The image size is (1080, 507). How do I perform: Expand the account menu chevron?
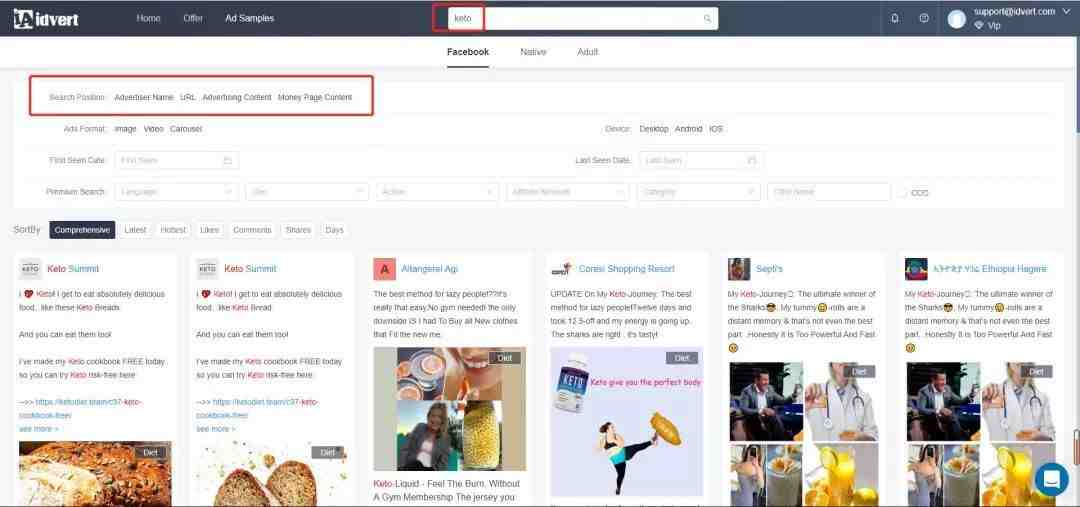click(x=1066, y=12)
